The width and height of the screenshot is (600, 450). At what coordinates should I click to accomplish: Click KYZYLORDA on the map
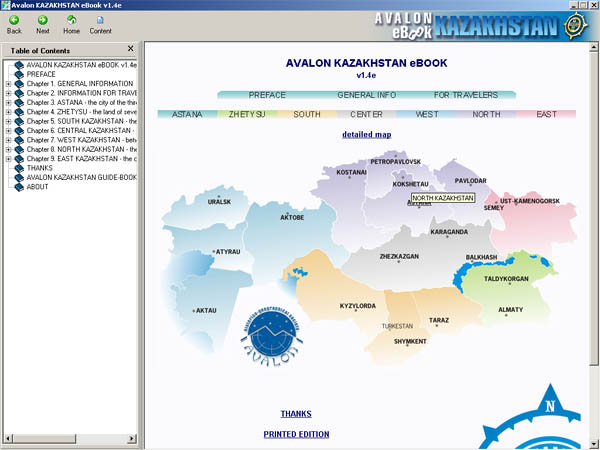pyautogui.click(x=358, y=306)
